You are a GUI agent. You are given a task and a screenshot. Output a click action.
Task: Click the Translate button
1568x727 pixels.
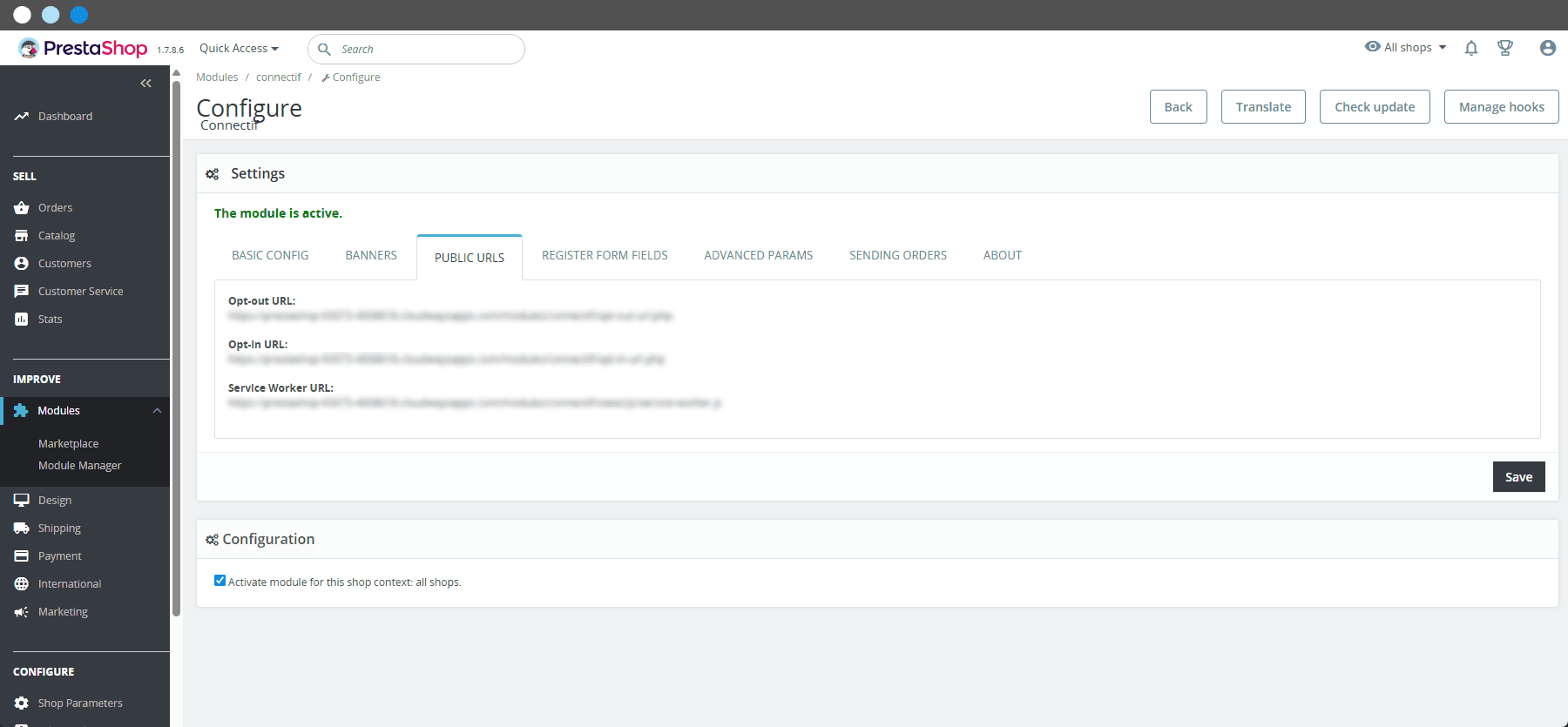click(x=1263, y=107)
